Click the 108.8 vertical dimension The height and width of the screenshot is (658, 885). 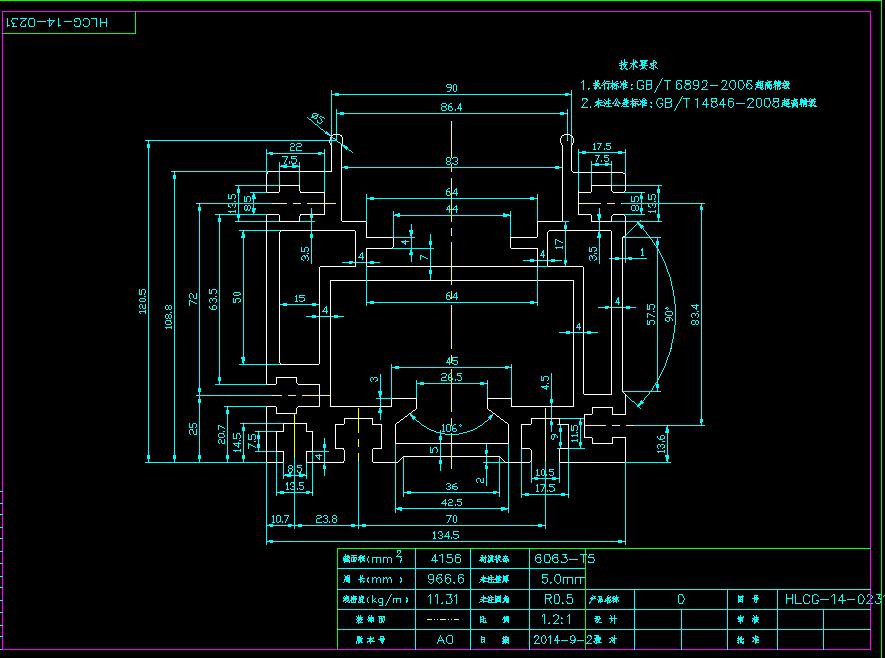point(168,317)
